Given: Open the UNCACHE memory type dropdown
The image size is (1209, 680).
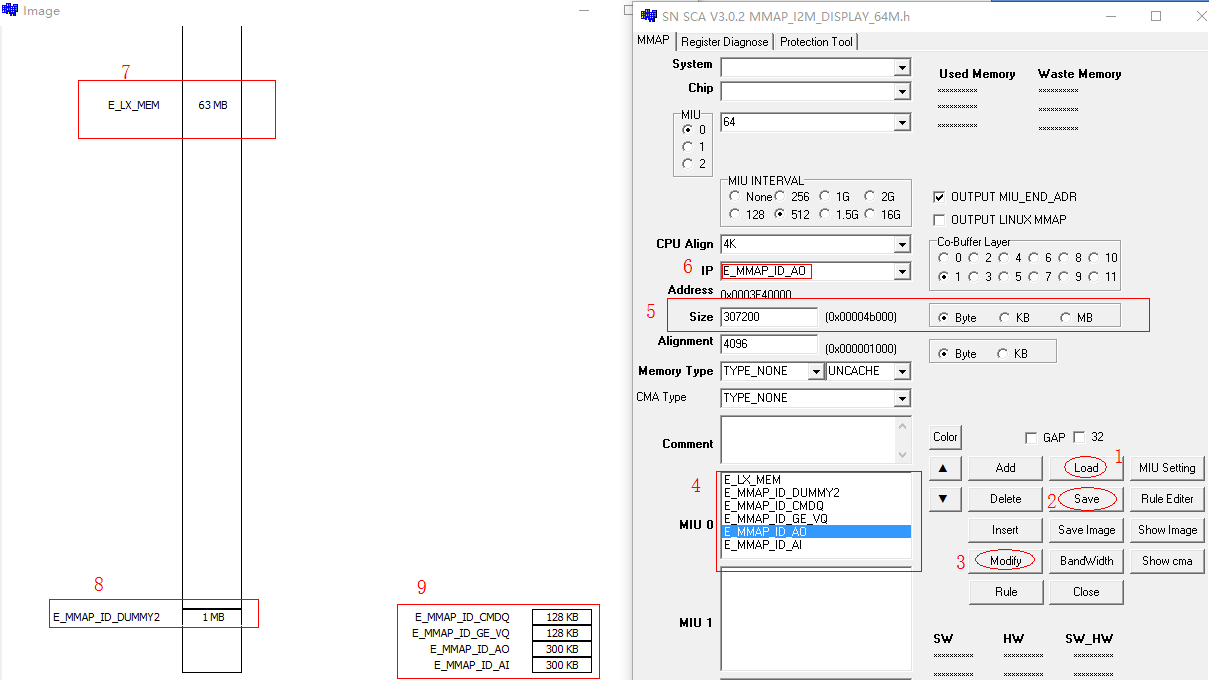Looking at the screenshot, I should coord(902,372).
